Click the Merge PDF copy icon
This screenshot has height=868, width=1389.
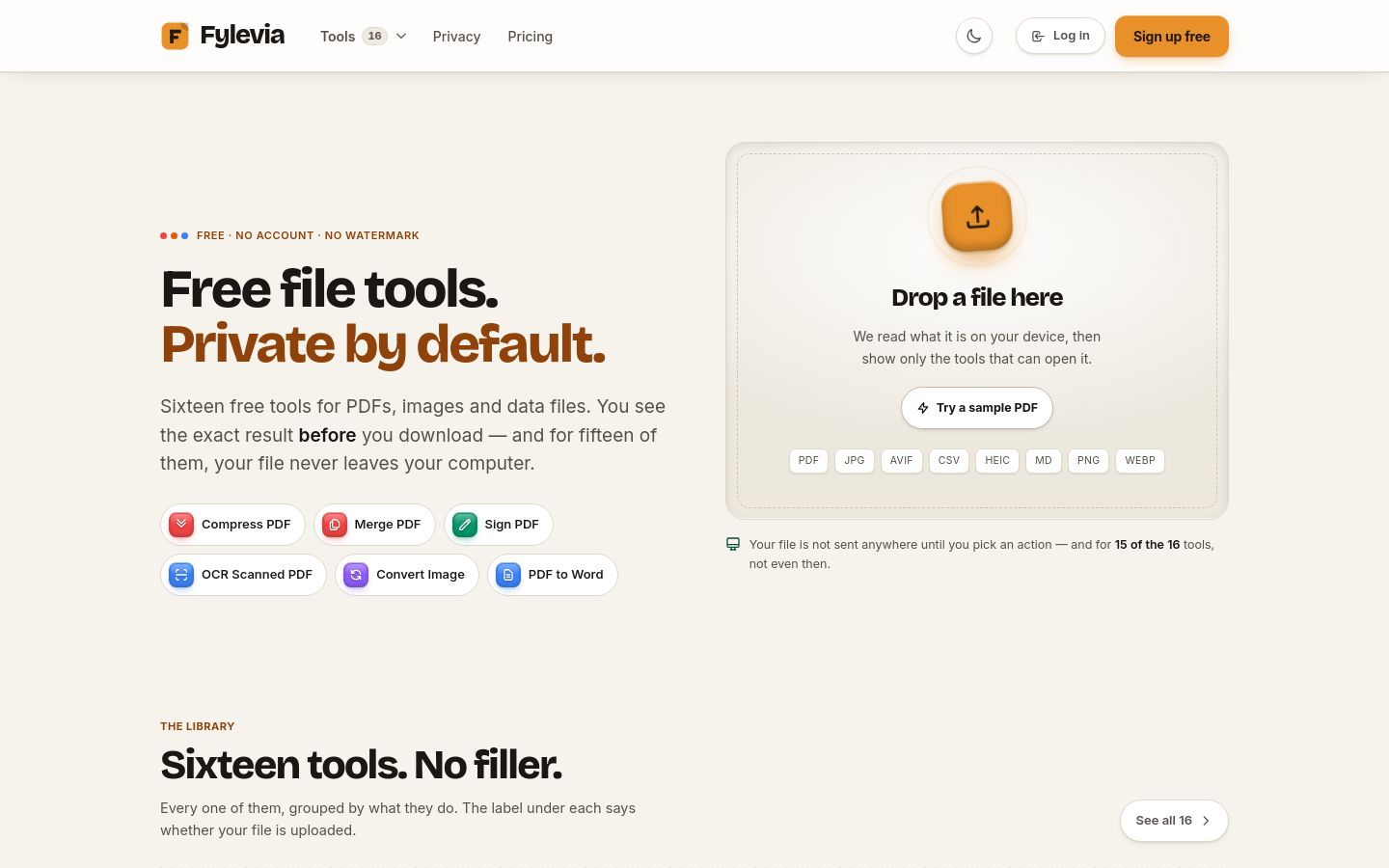(x=335, y=525)
